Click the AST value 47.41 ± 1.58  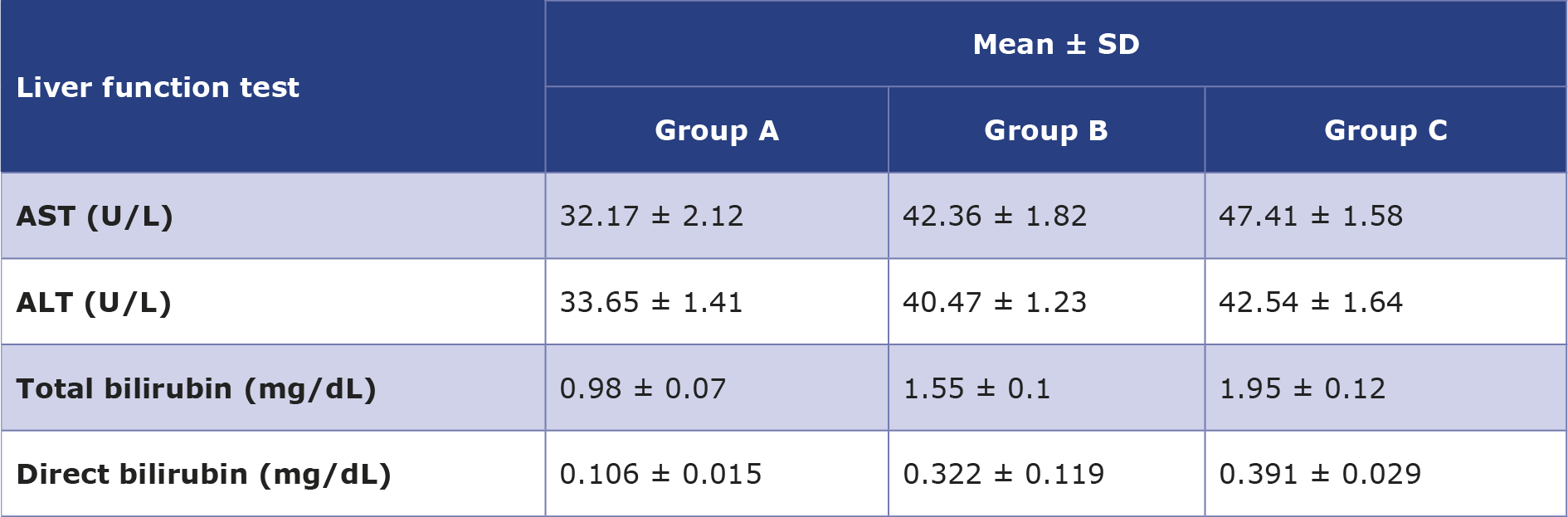[1311, 216]
